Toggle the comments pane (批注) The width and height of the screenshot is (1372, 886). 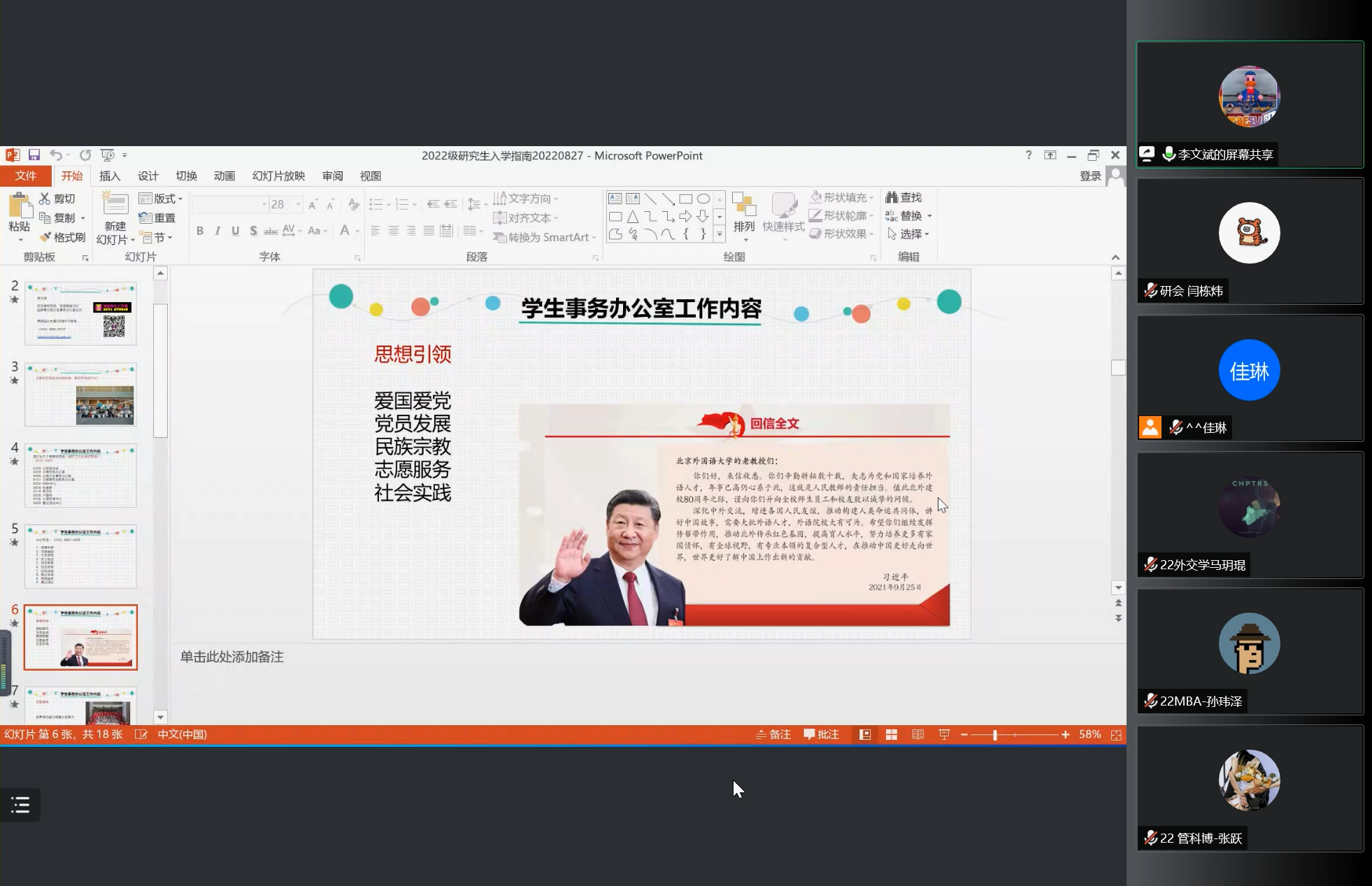tap(821, 734)
